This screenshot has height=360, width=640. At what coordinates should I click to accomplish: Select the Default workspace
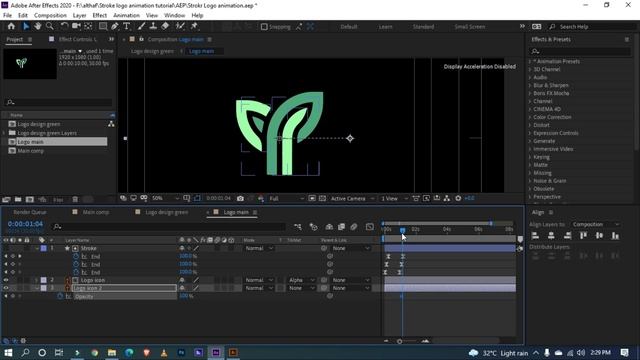[x=349, y=27]
